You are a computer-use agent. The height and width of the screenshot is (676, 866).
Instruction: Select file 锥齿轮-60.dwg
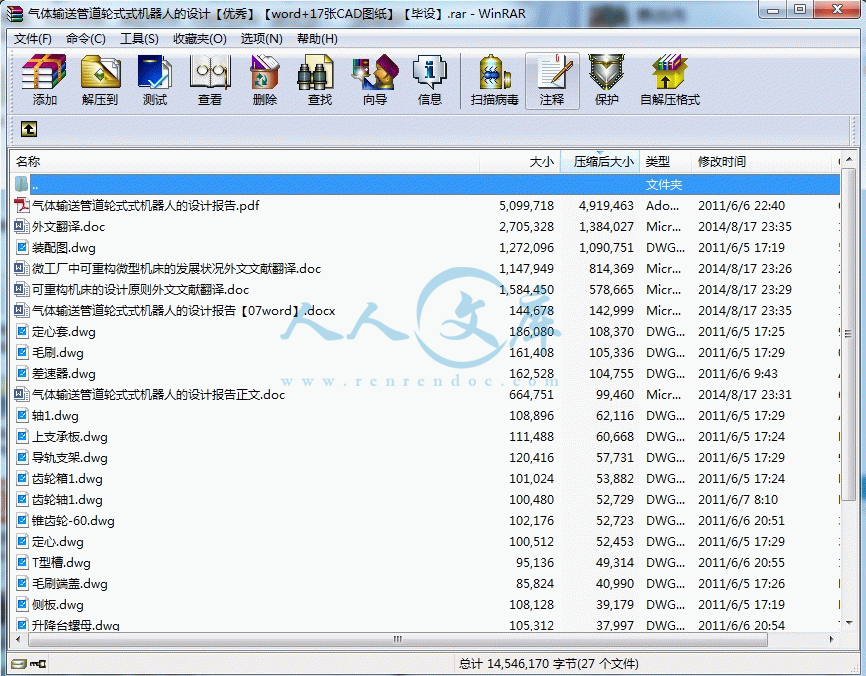point(73,520)
